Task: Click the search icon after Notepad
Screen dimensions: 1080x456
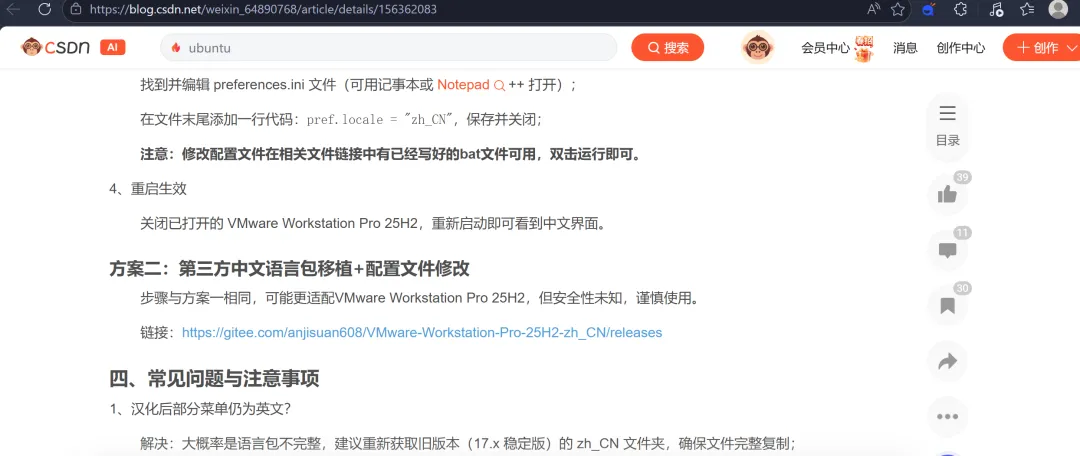Action: (499, 85)
